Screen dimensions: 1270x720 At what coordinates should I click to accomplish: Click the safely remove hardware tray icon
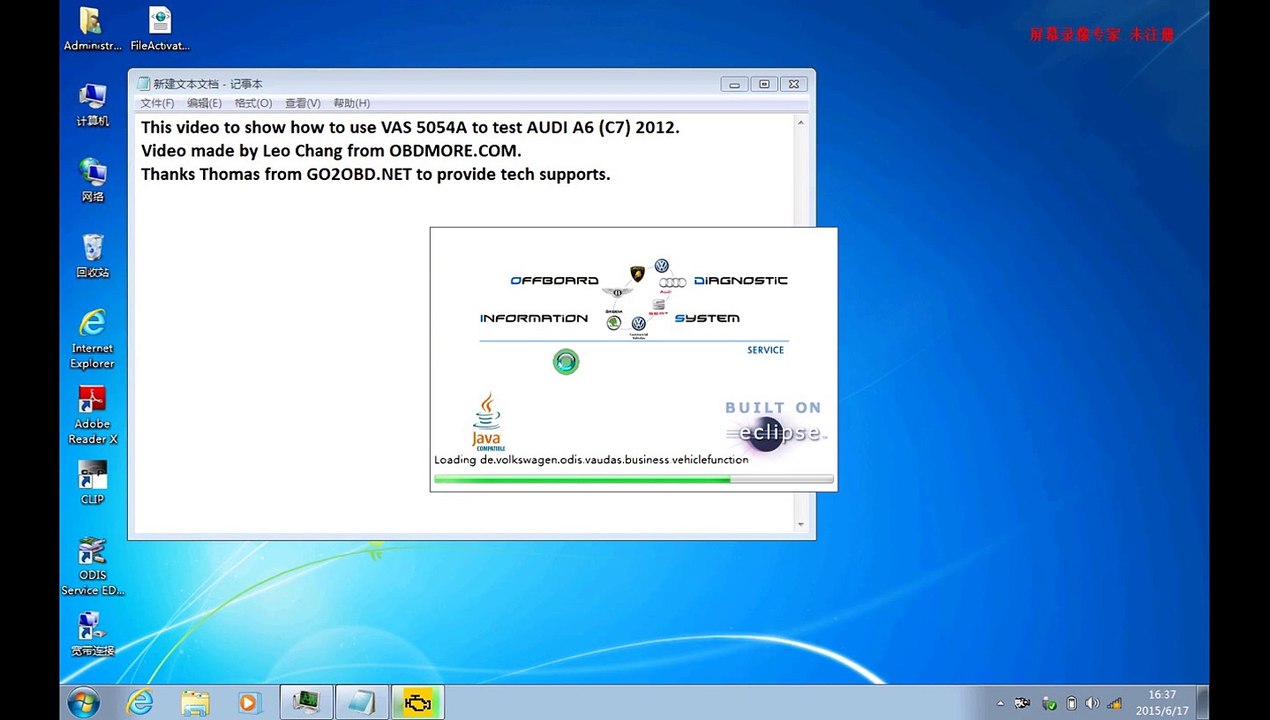pyautogui.click(x=1048, y=703)
